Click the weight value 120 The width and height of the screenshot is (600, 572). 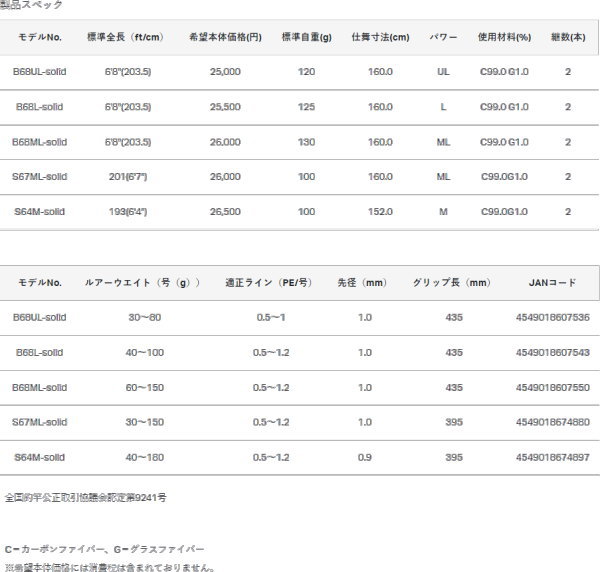click(x=307, y=72)
